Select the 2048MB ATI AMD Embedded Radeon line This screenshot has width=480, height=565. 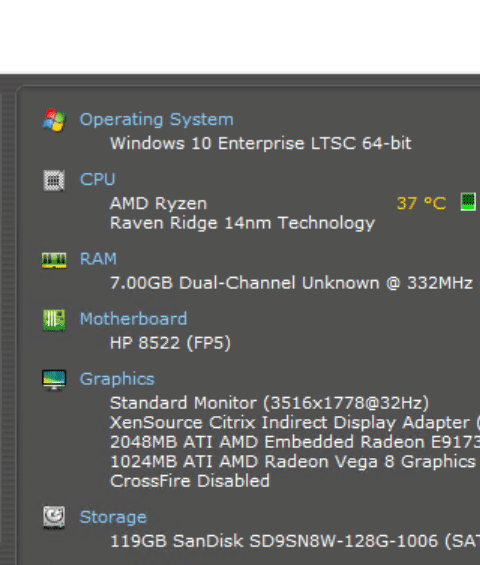(x=295, y=442)
